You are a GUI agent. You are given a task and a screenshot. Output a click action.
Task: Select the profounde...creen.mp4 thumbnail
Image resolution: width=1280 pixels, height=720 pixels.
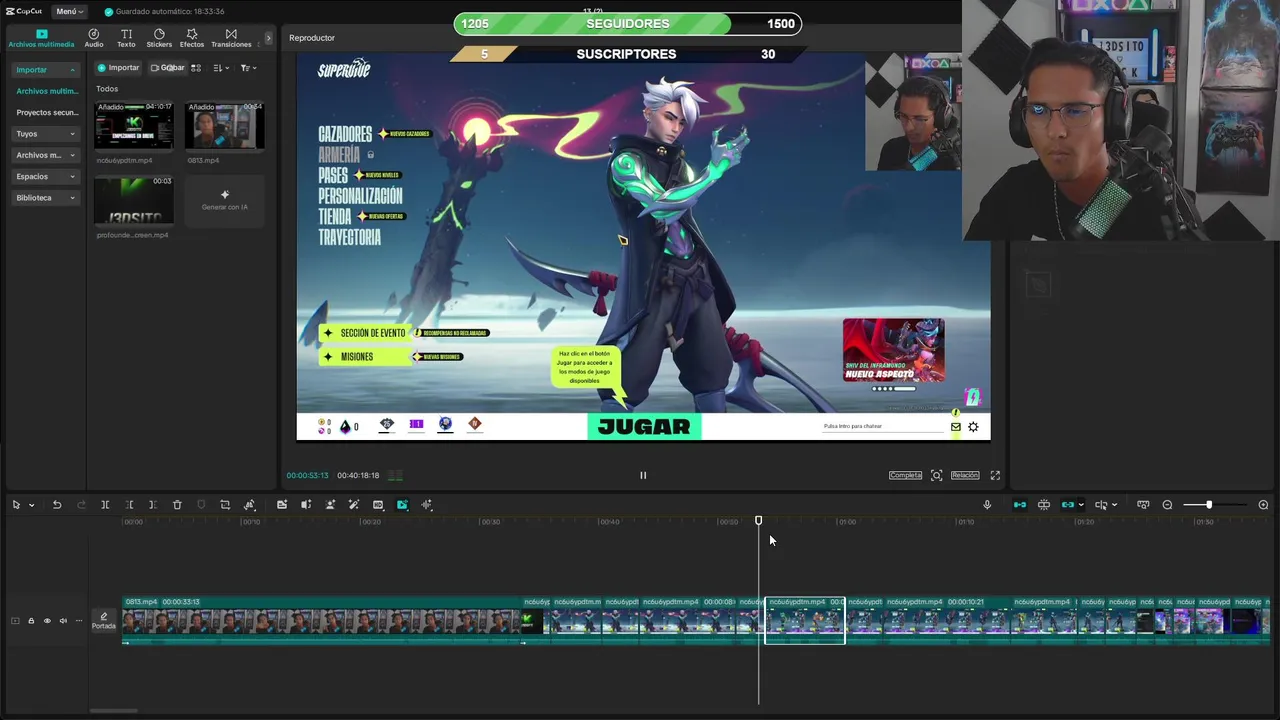click(134, 200)
